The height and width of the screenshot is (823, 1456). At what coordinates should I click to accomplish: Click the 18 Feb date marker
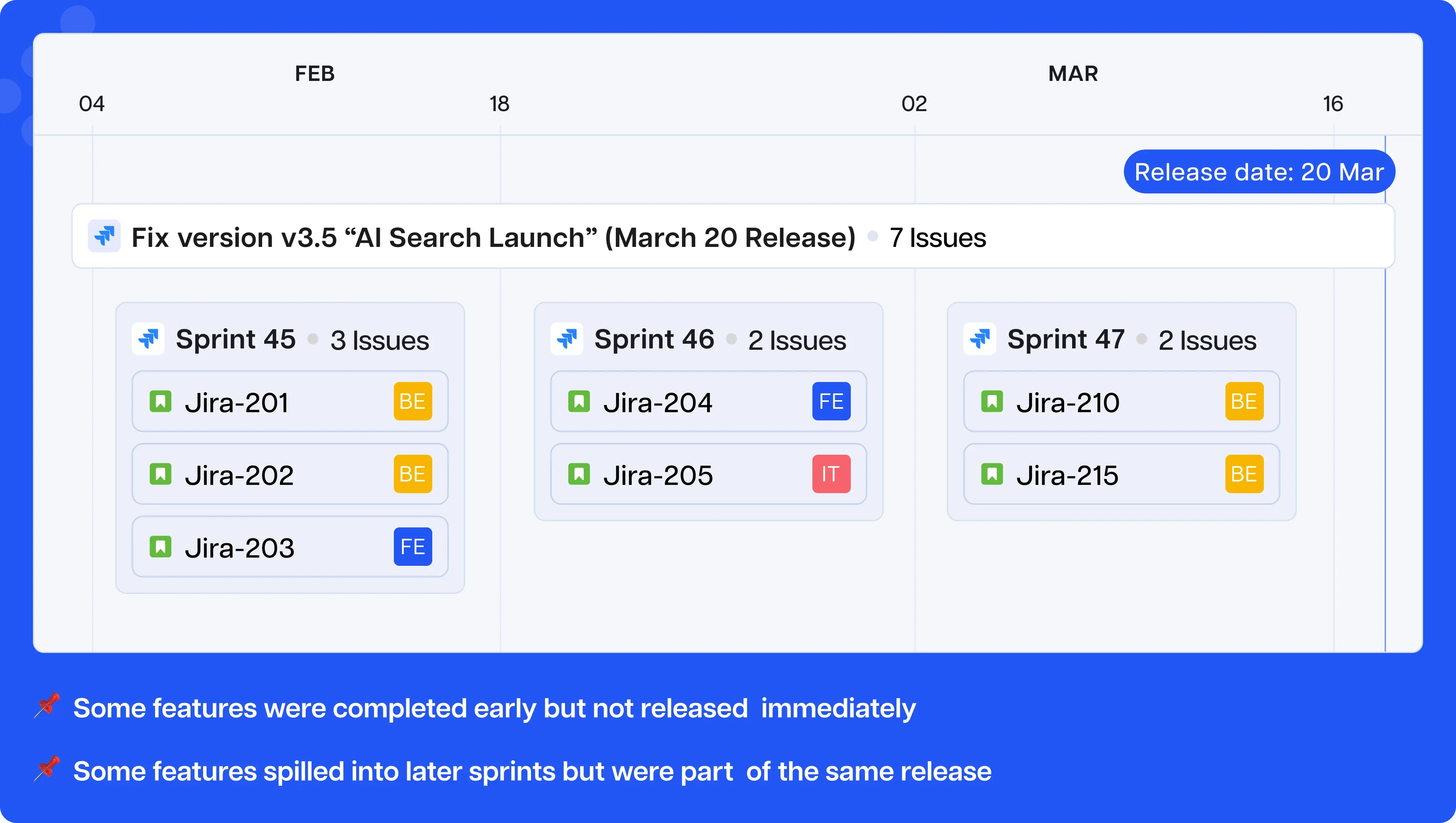[x=499, y=104]
